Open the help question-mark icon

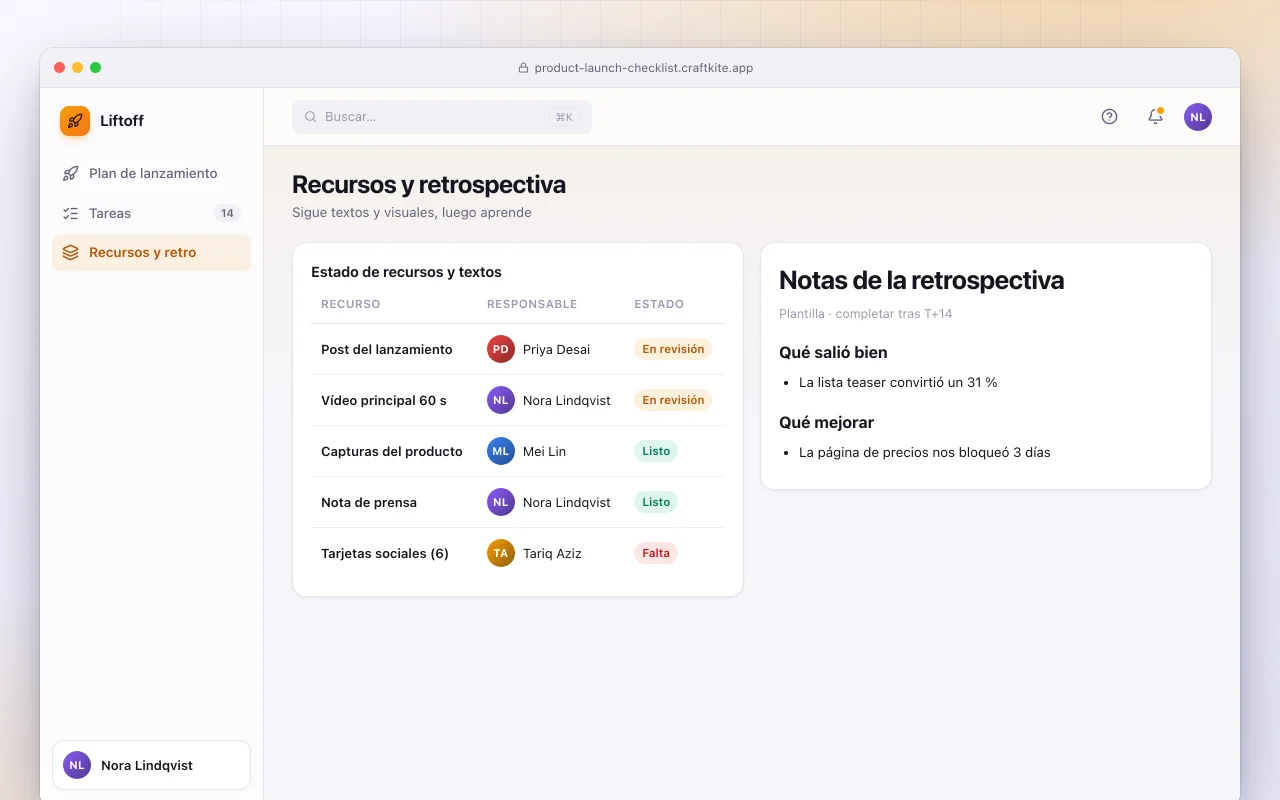tap(1109, 117)
